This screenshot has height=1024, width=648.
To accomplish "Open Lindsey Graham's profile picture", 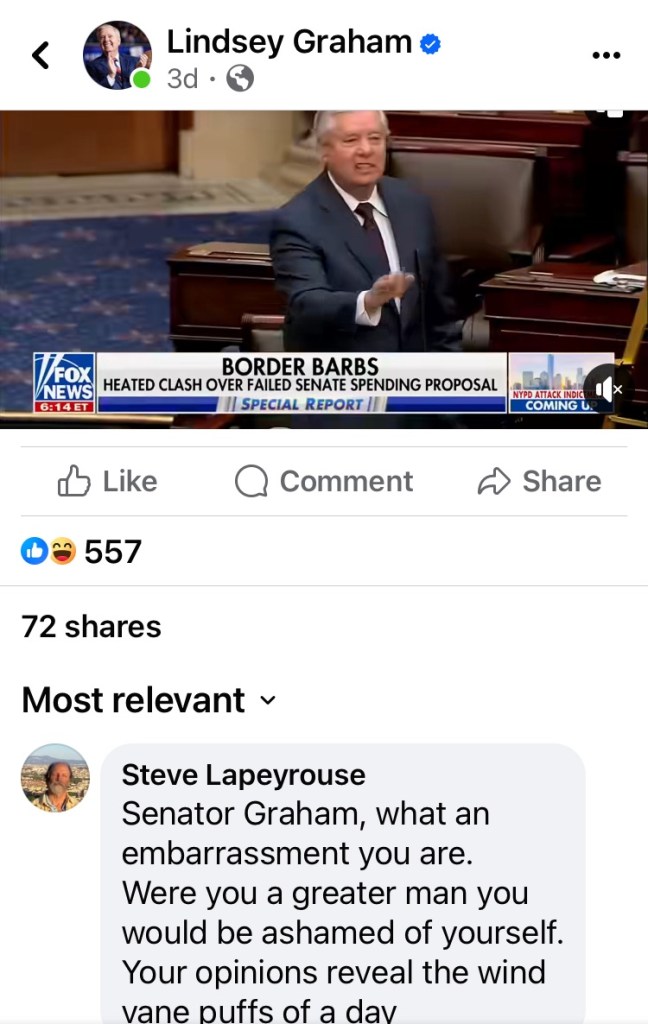I will [117, 55].
